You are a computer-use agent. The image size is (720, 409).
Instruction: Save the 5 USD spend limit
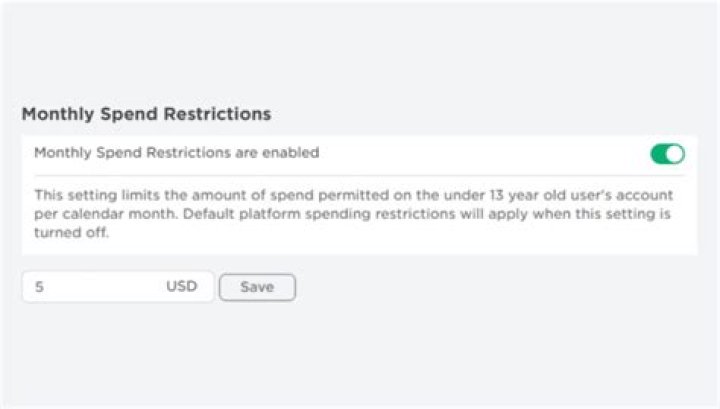coord(257,287)
